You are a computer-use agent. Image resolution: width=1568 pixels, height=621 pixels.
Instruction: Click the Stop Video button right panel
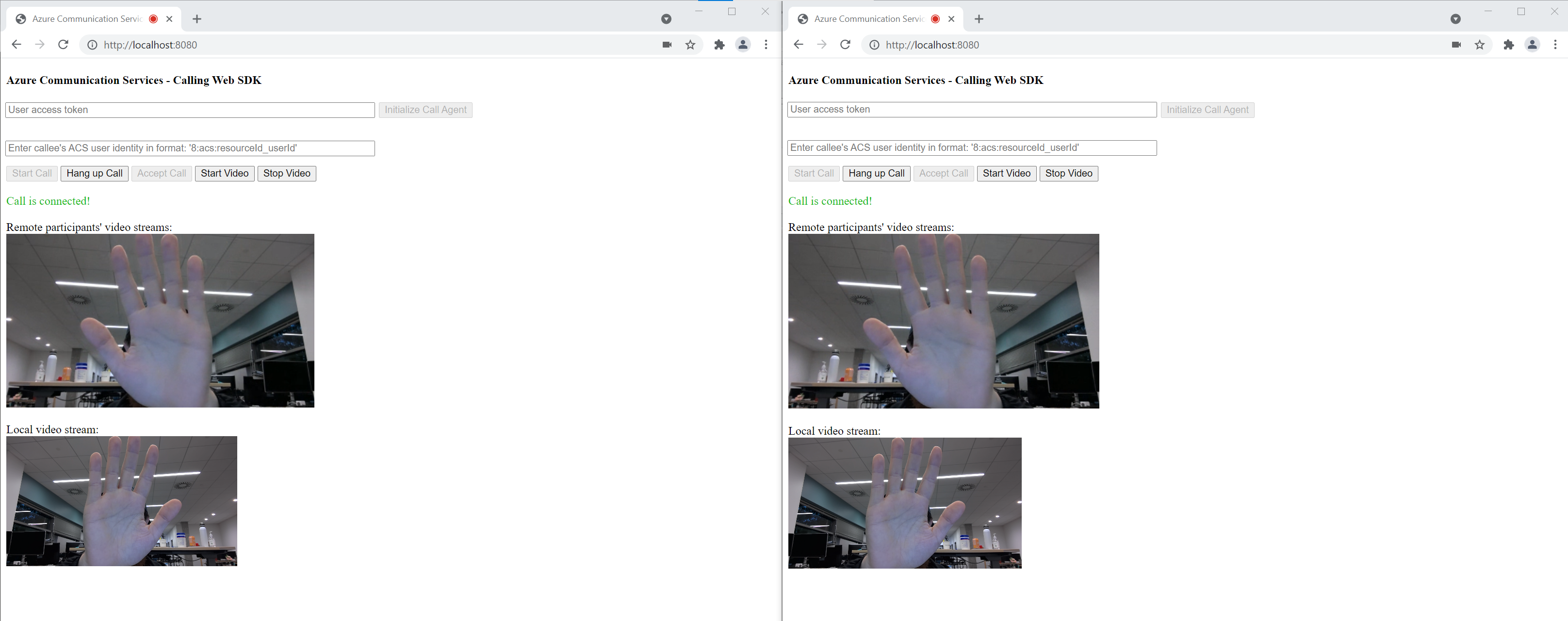tap(1069, 173)
